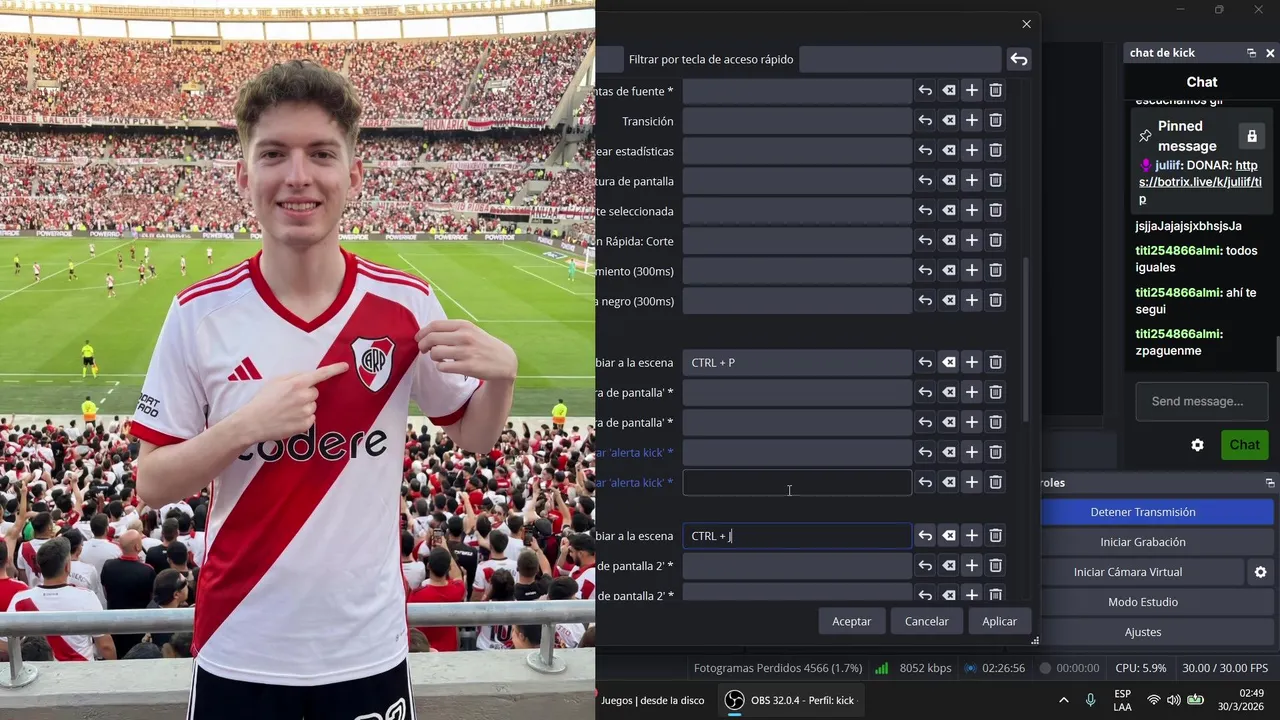This screenshot has height=720, width=1280.
Task: Revert the 'te seleccionada' hotkey
Action: pos(925,211)
